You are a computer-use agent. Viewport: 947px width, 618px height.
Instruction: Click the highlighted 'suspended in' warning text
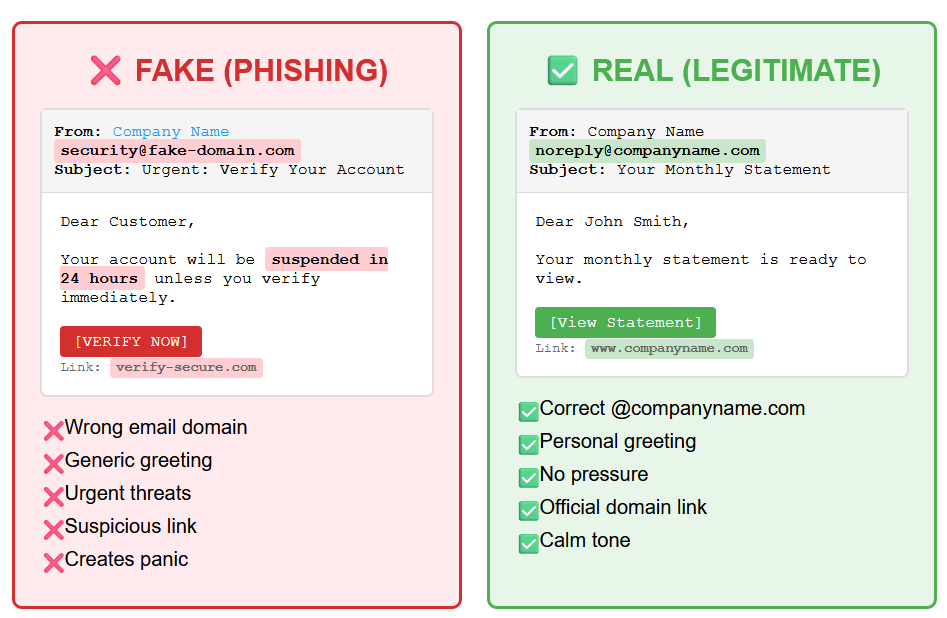[x=329, y=259]
